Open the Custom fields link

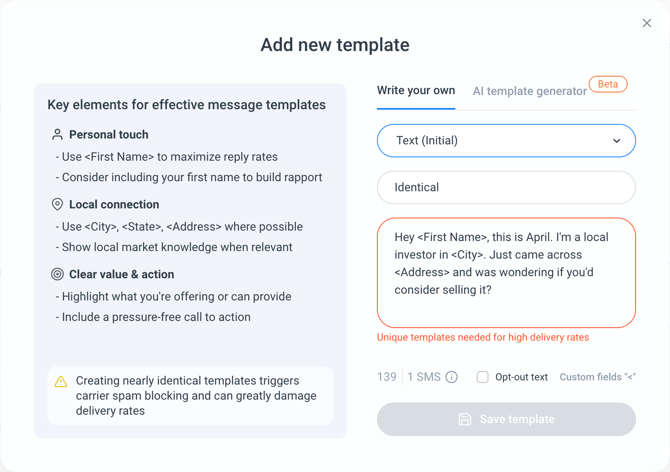[597, 377]
